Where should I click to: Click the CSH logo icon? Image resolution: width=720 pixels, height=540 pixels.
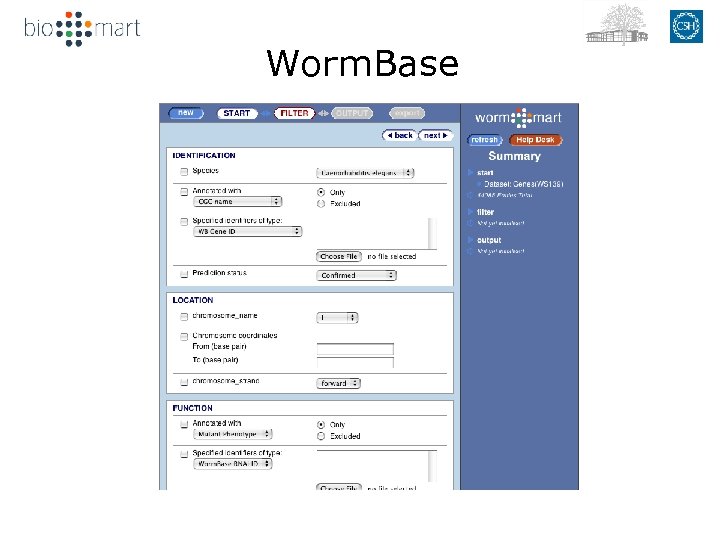pos(686,26)
